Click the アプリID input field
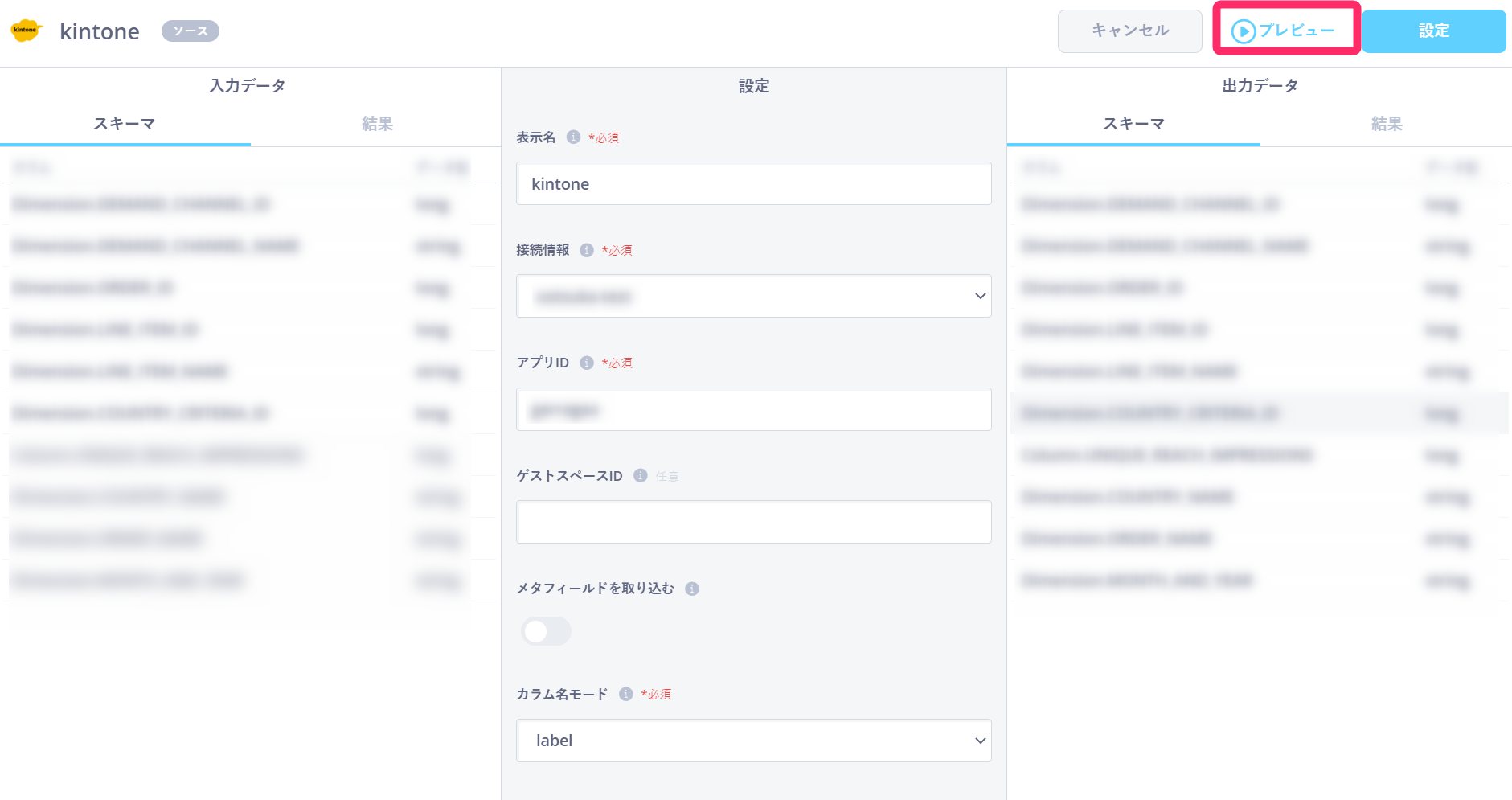 click(x=753, y=410)
